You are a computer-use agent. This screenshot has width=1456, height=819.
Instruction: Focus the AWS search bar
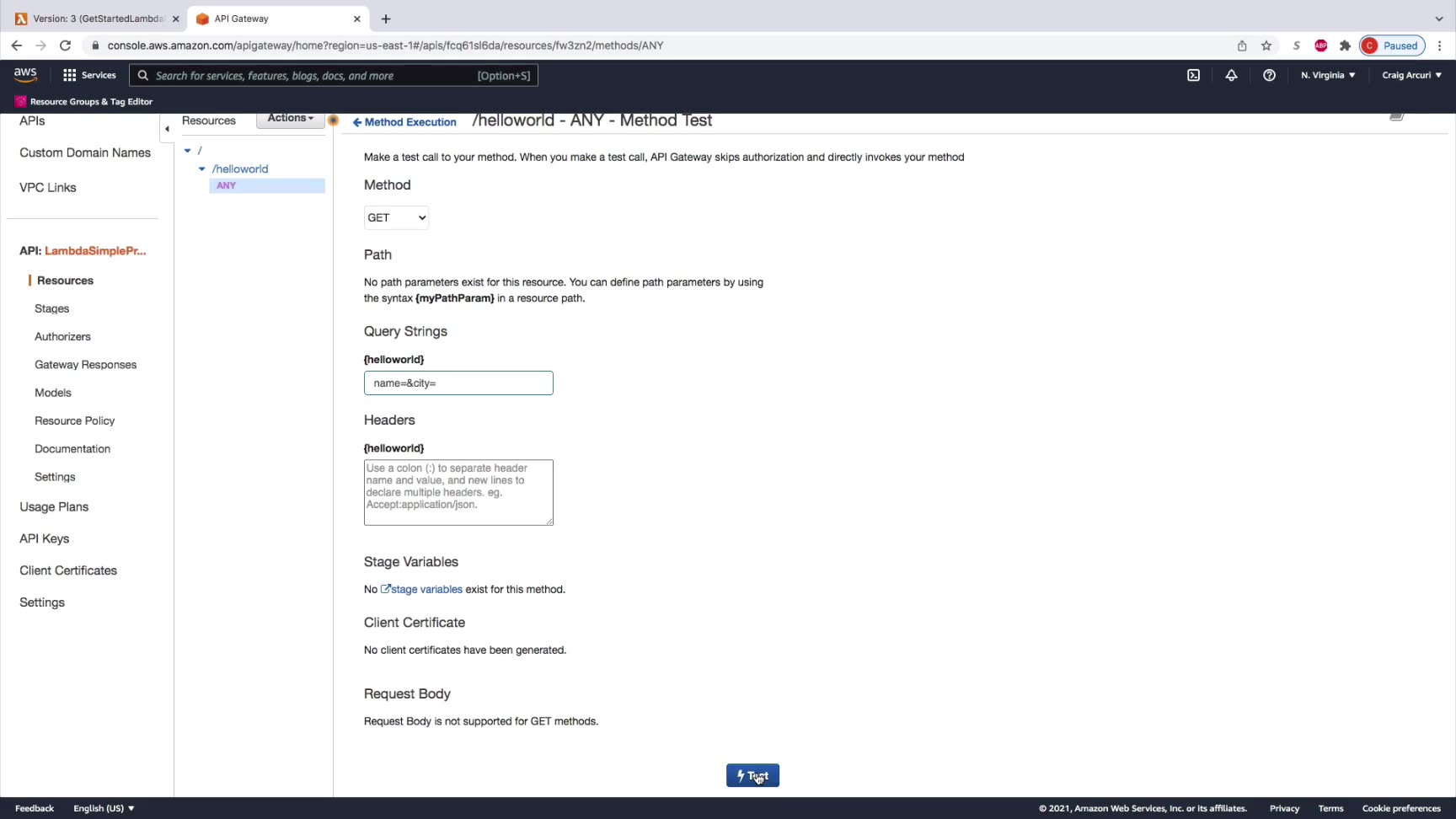click(x=334, y=75)
